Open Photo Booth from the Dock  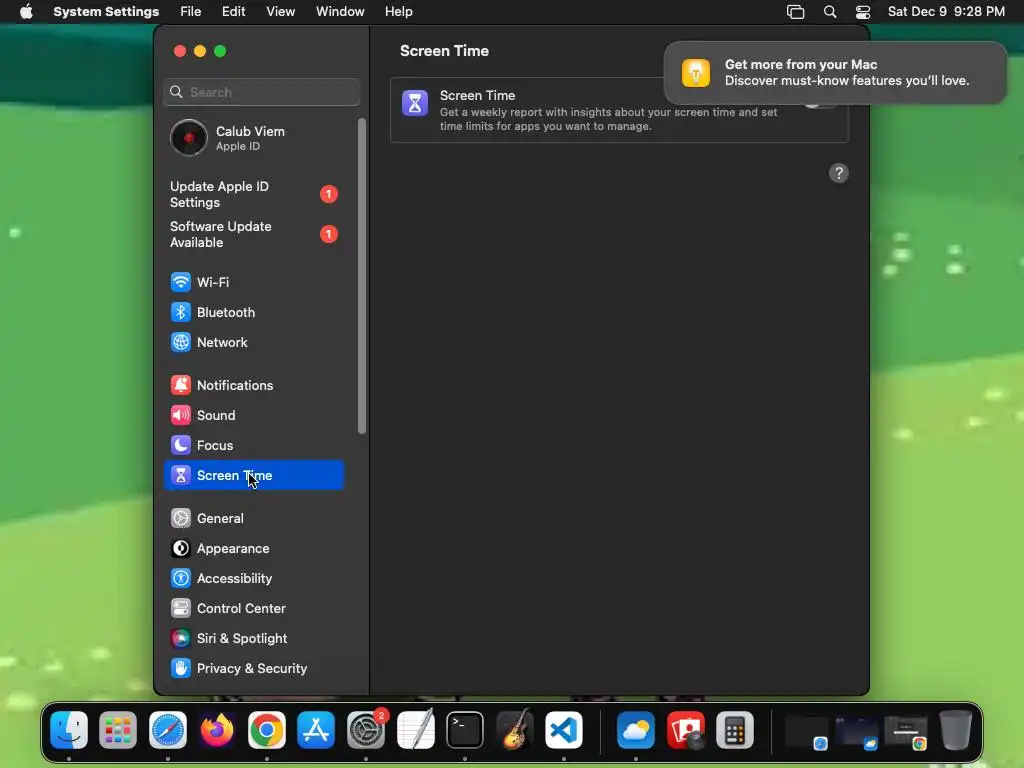686,730
